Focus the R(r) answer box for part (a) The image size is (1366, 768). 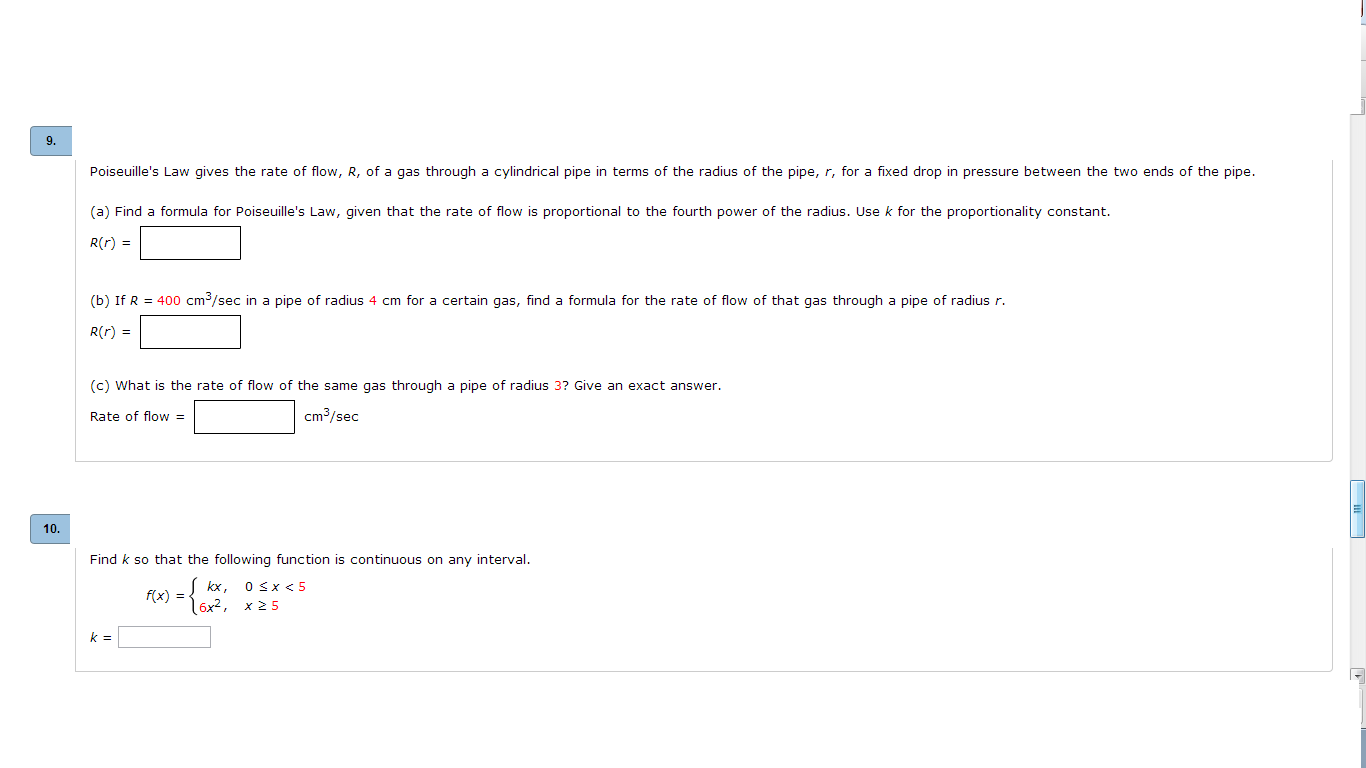(x=190, y=243)
